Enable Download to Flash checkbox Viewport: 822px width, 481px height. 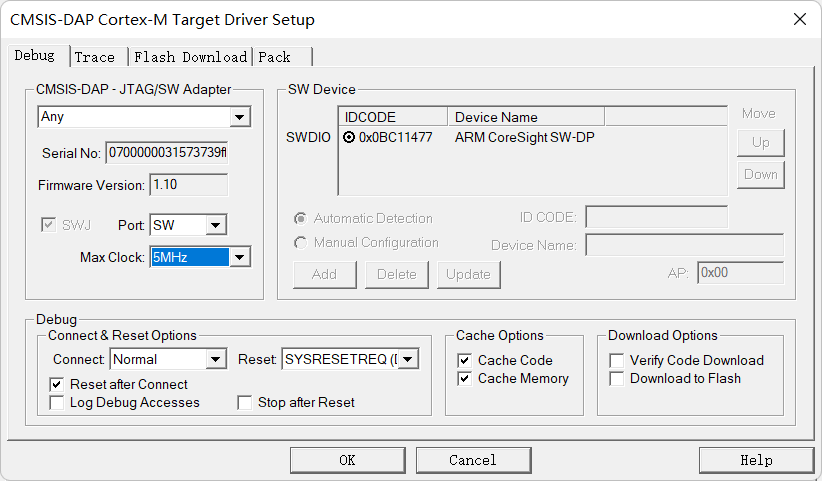[x=616, y=378]
